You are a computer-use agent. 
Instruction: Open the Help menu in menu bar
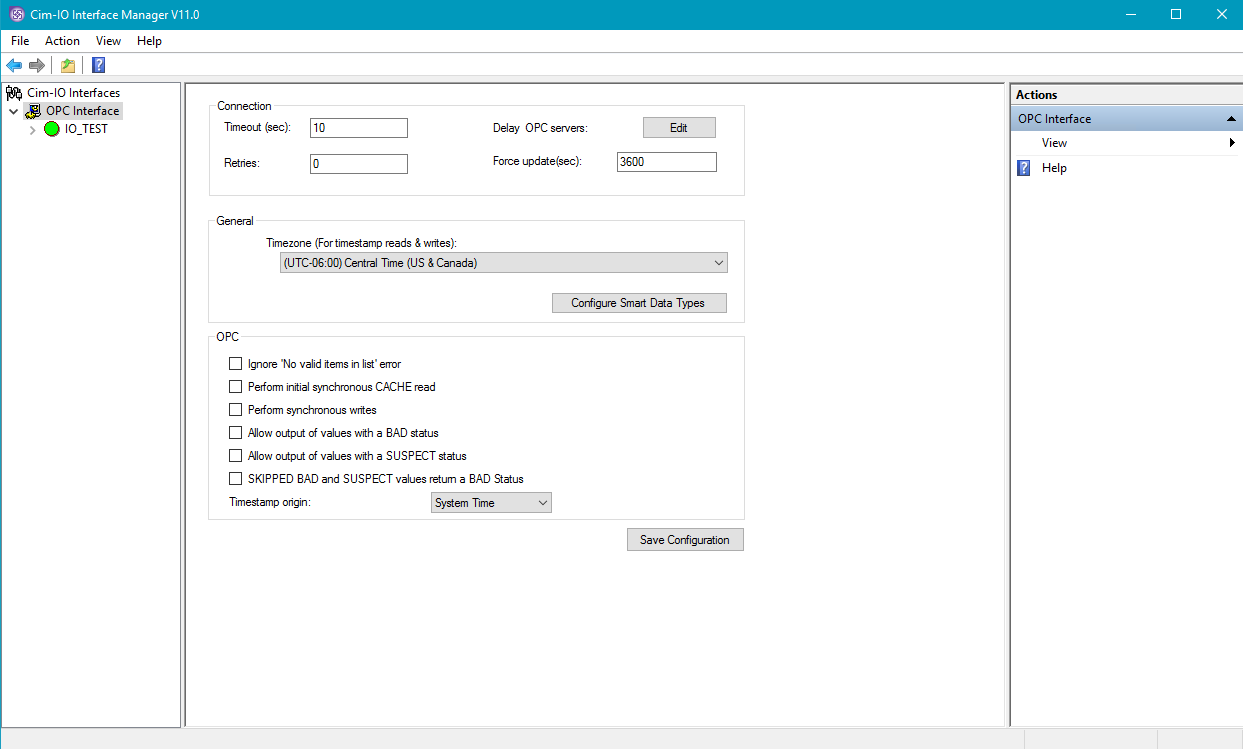149,41
